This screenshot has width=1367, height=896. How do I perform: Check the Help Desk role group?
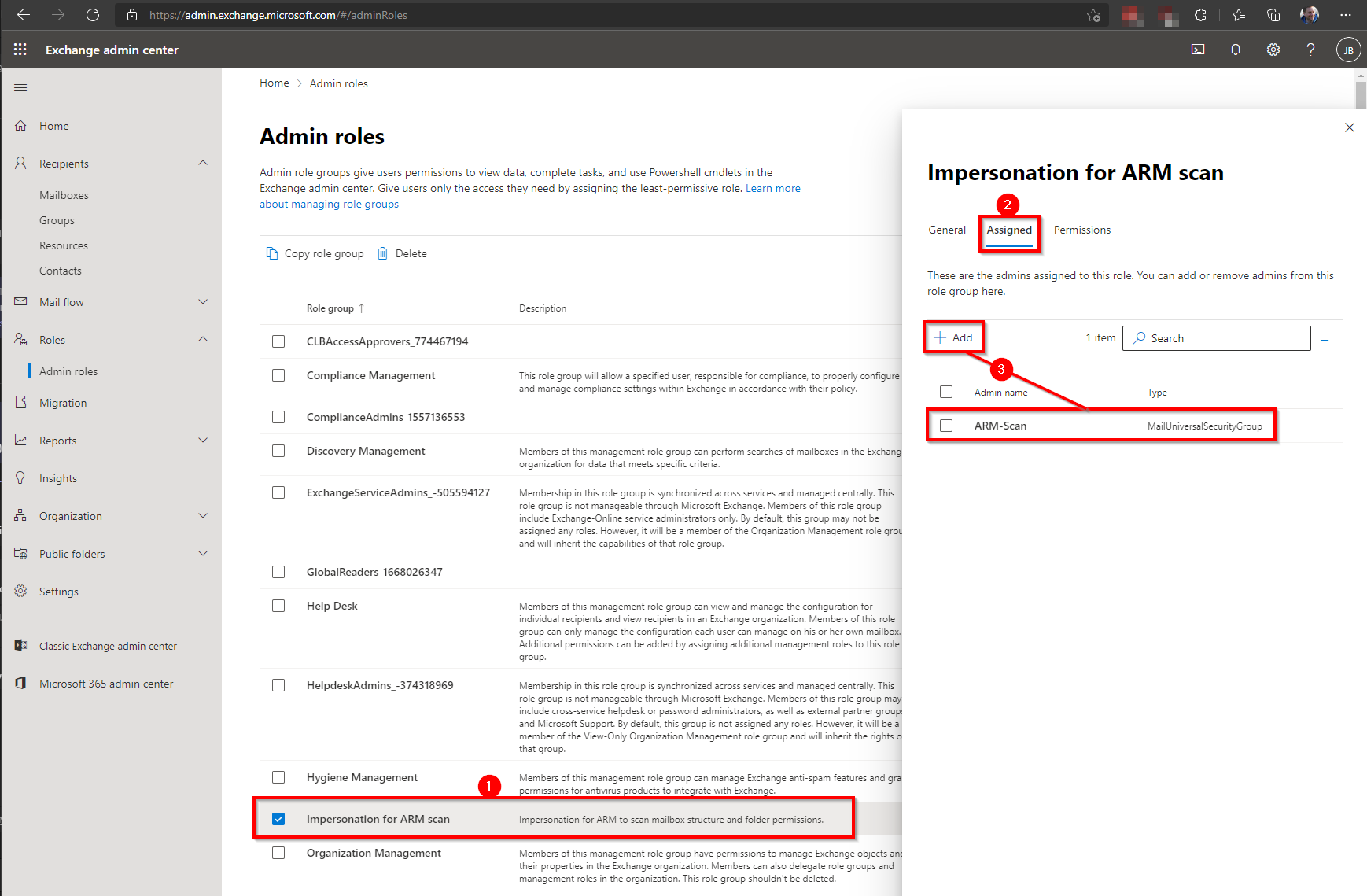[x=278, y=606]
